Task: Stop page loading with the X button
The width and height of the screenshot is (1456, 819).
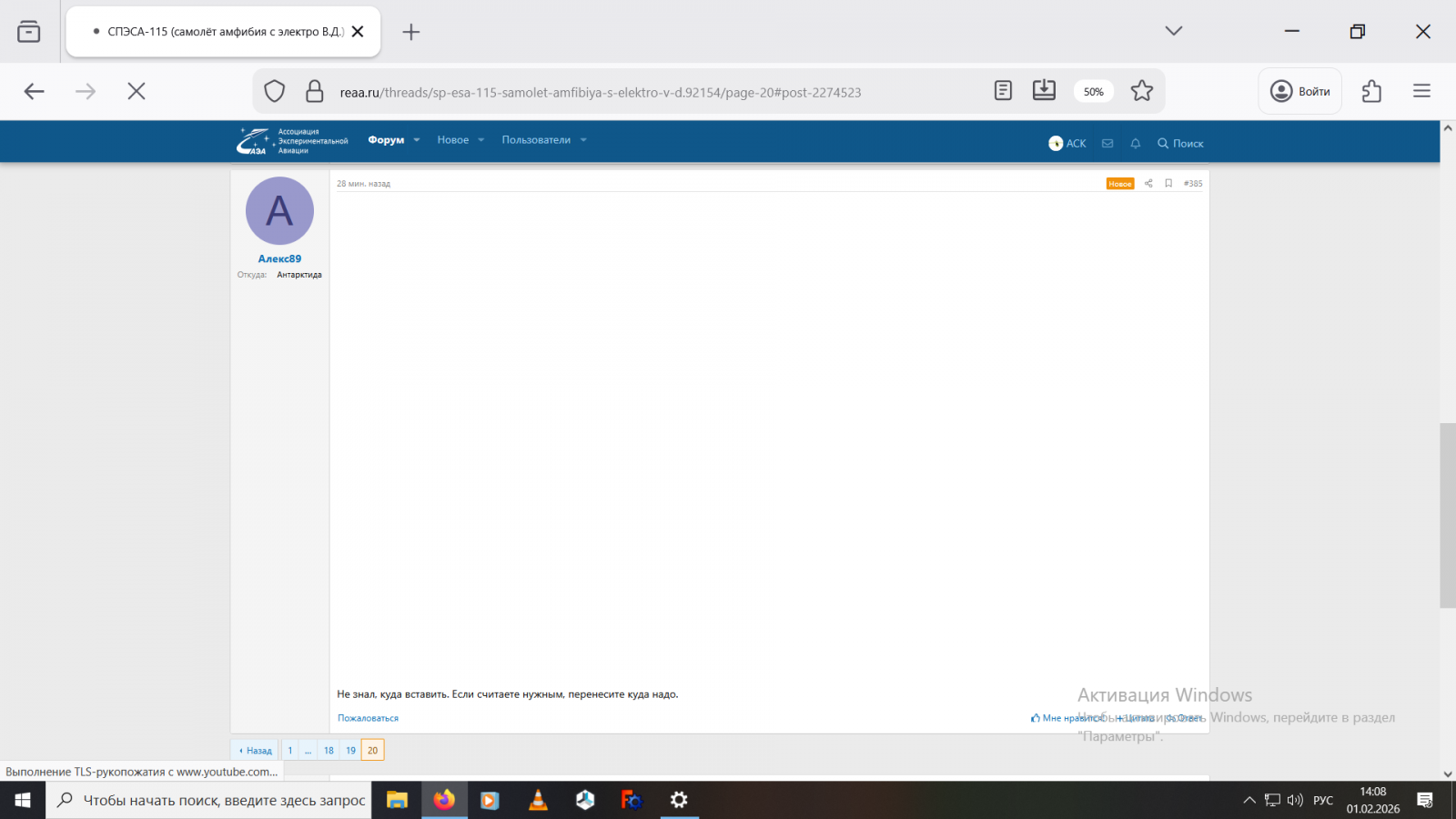Action: point(136,91)
